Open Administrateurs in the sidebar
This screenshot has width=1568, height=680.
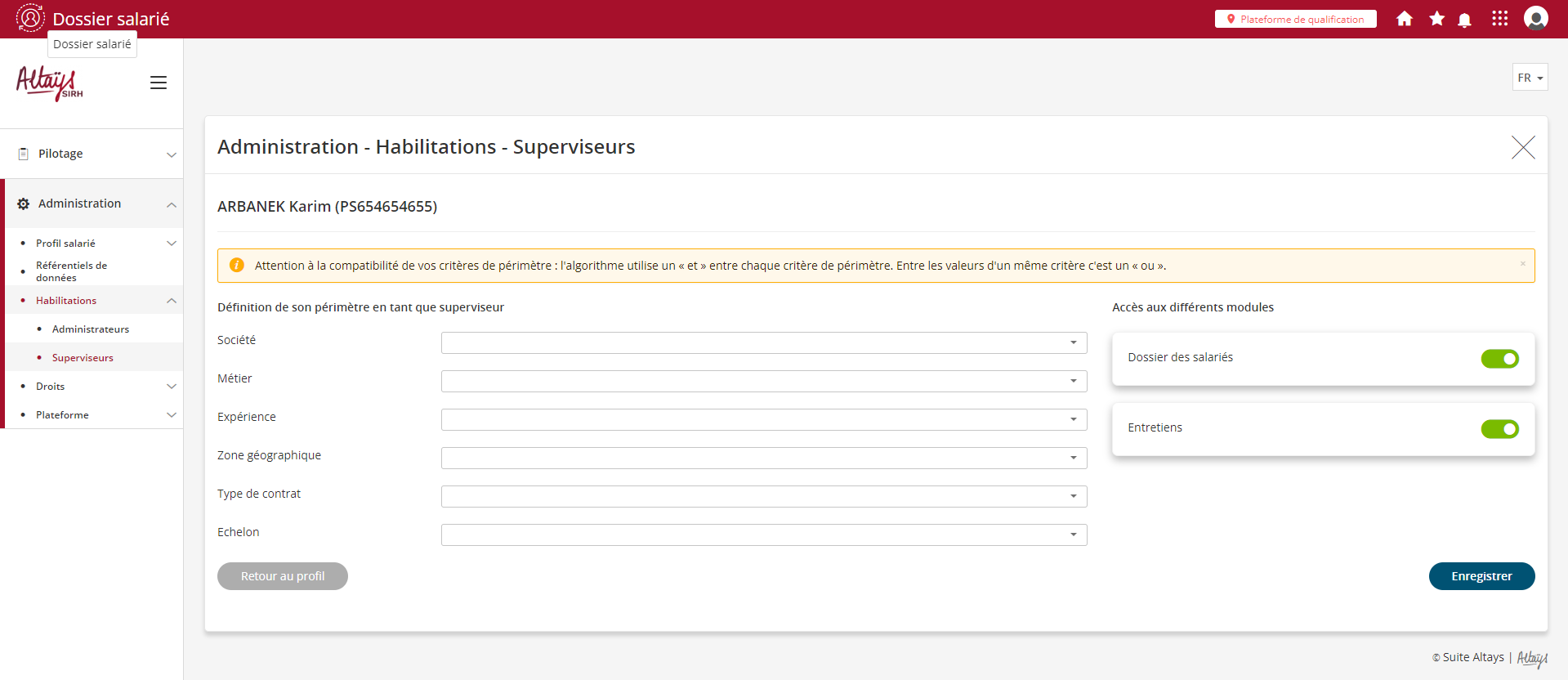(x=91, y=329)
